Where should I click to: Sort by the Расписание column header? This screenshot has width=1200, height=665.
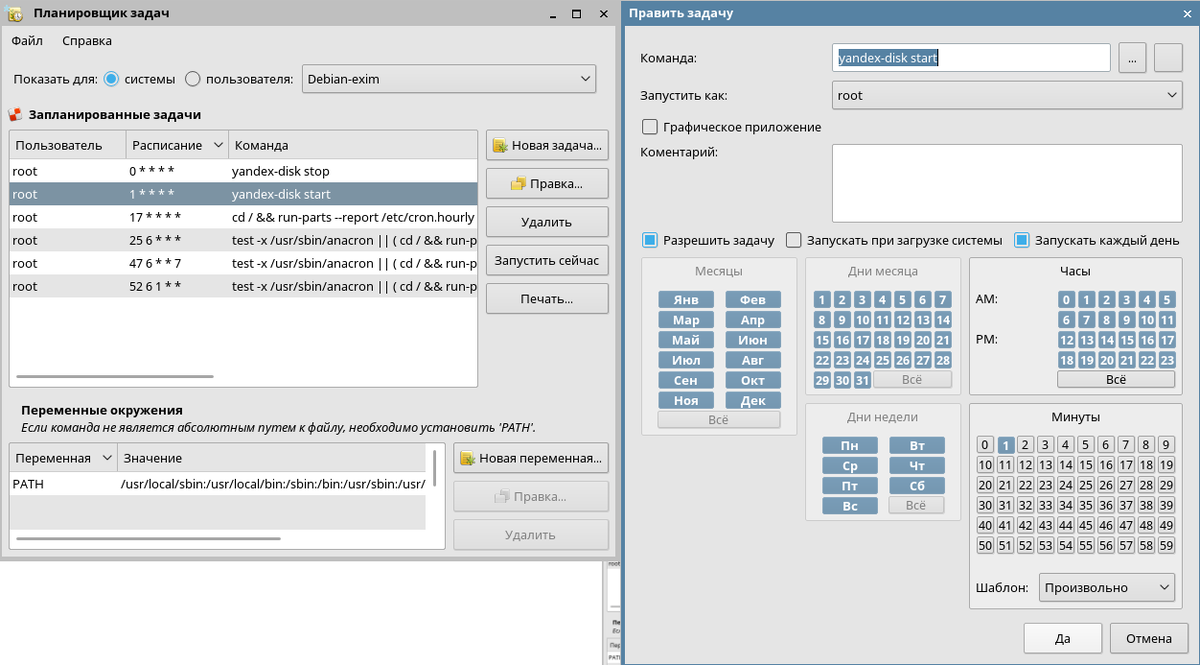click(177, 145)
